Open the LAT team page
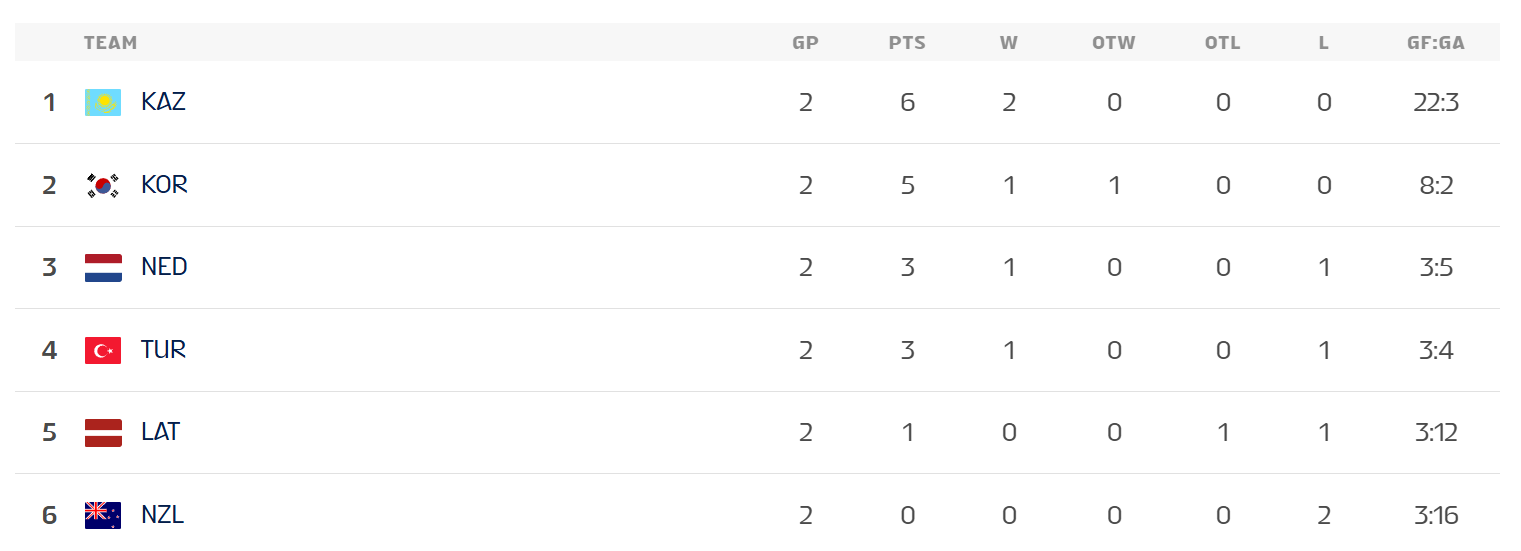Viewport: 1521px width, 551px height. (x=160, y=432)
